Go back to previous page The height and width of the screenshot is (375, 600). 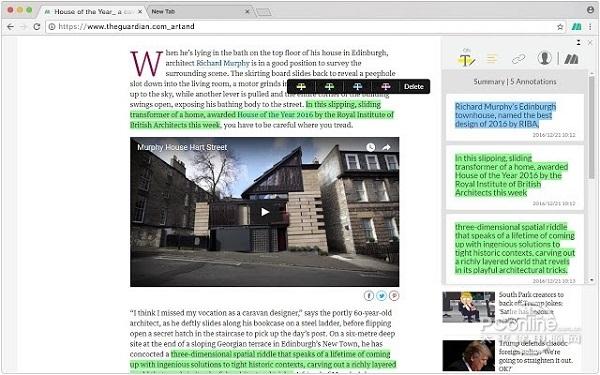click(x=10, y=27)
